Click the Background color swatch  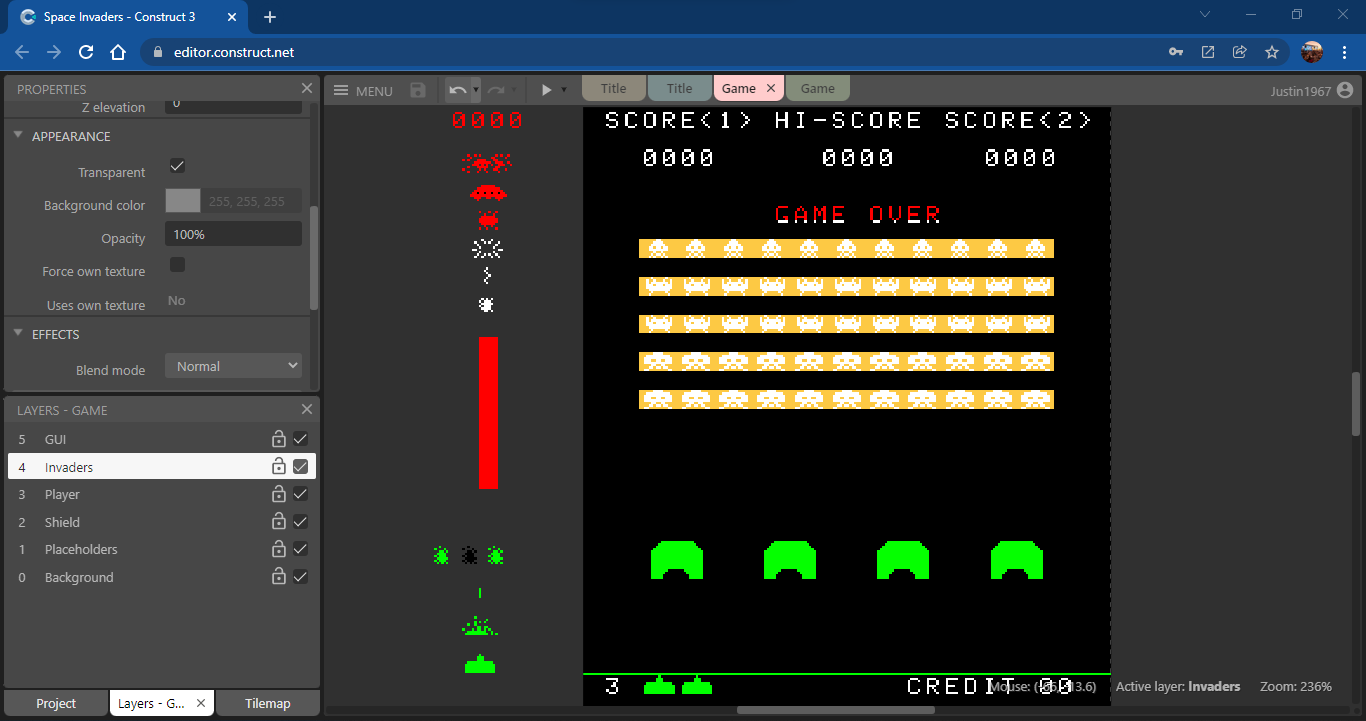coord(183,201)
